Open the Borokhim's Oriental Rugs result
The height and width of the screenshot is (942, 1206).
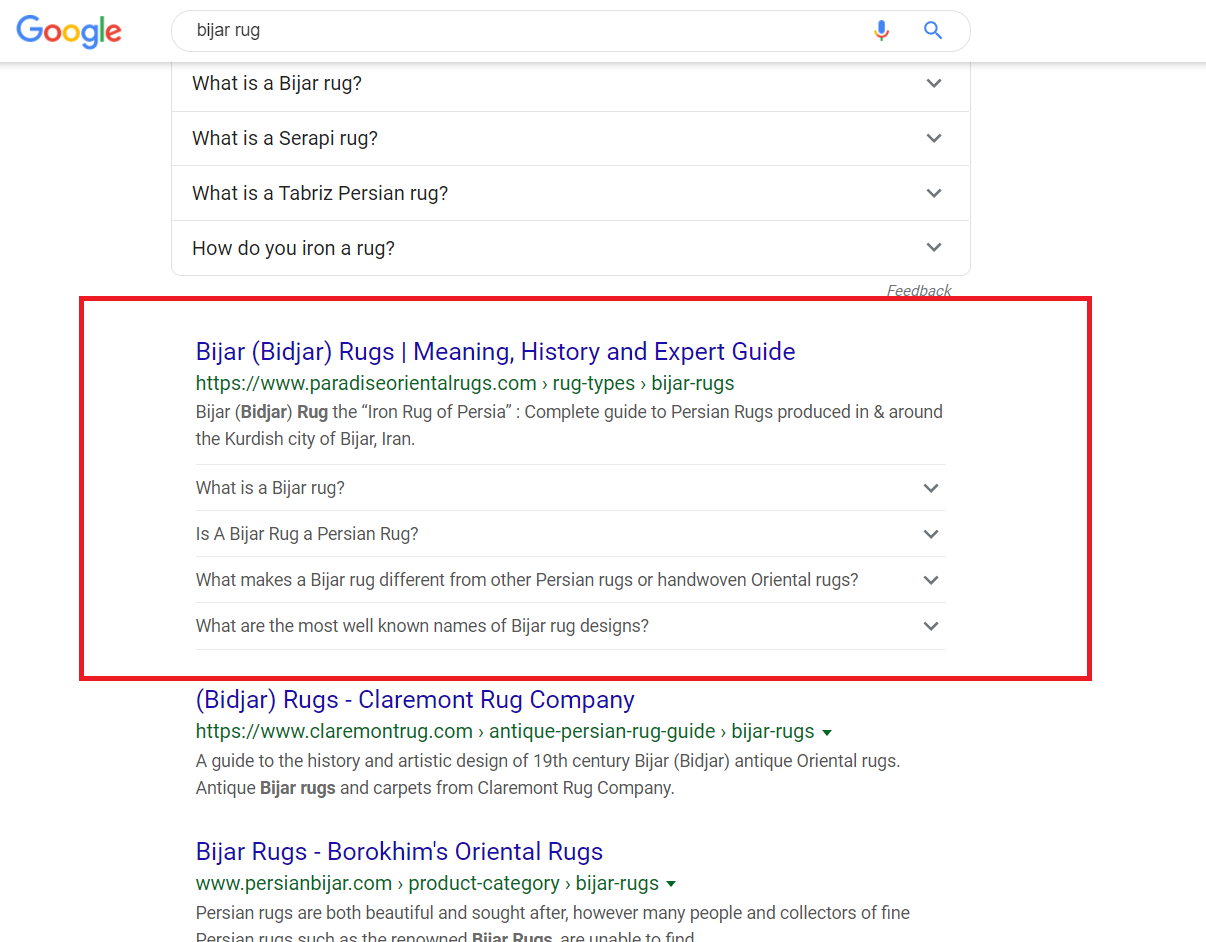coord(399,851)
